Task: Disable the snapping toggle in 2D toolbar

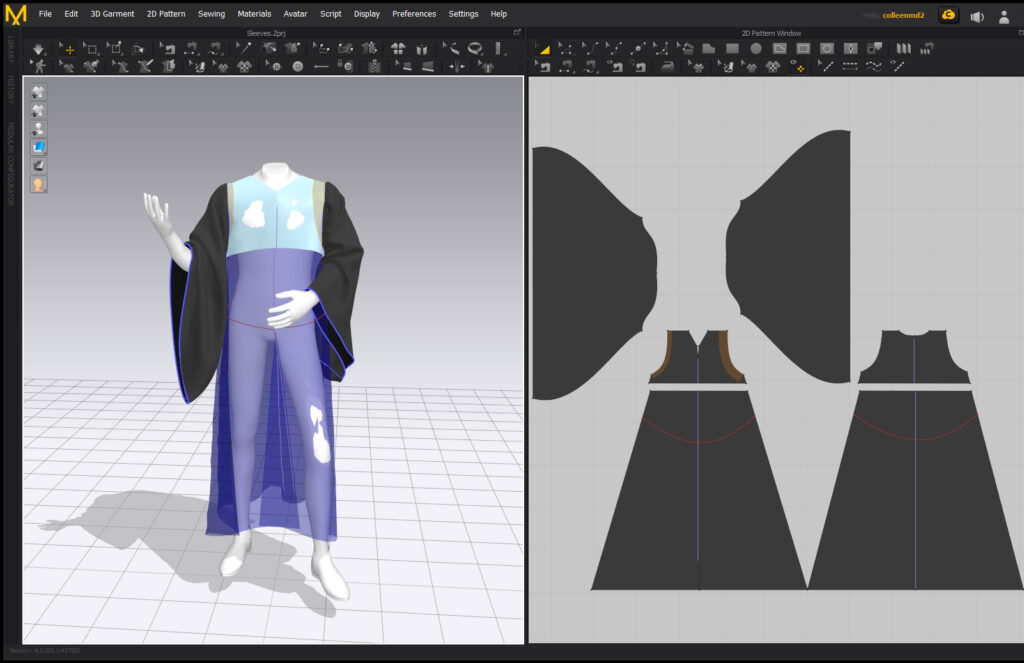Action: click(798, 67)
